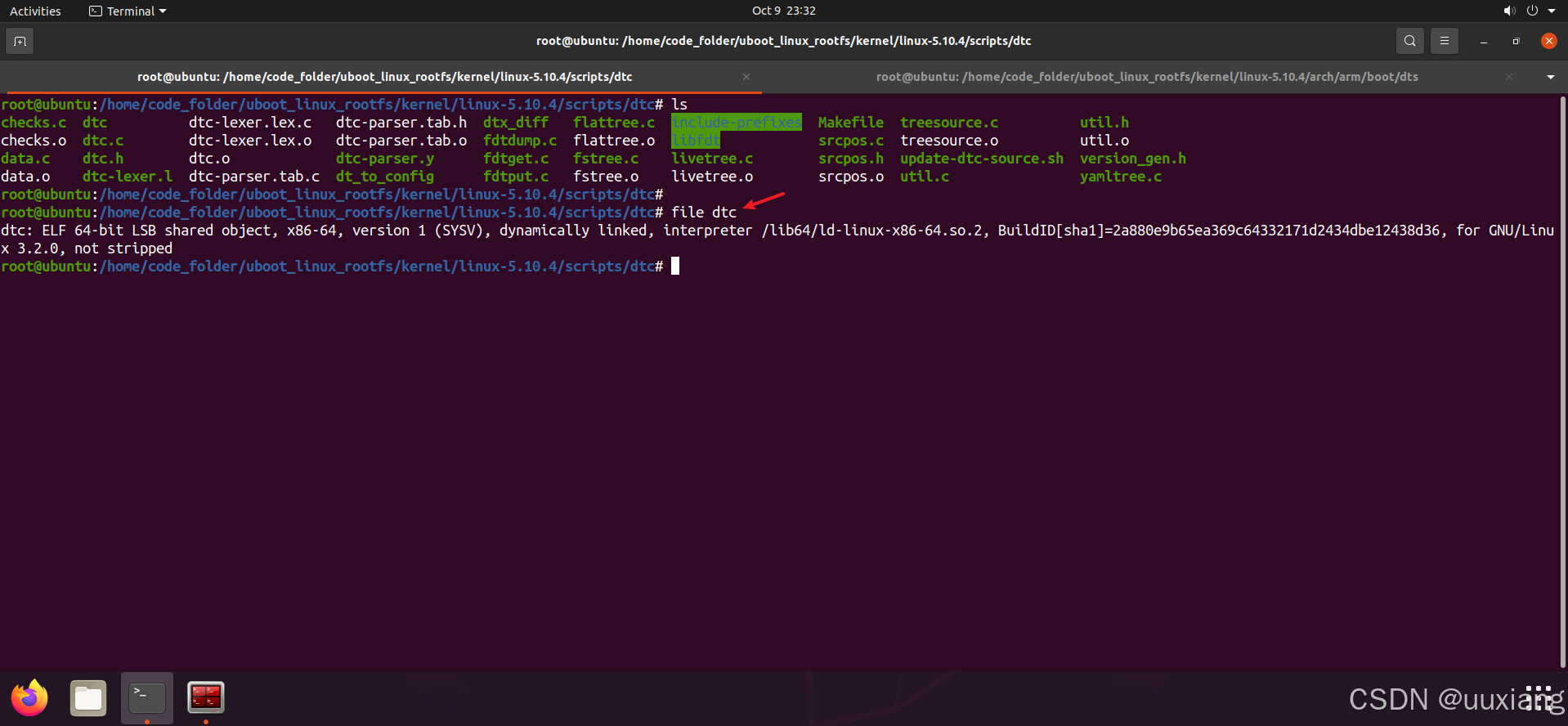
Task: Select the scripts/dtc terminal tab
Action: pyautogui.click(x=384, y=77)
